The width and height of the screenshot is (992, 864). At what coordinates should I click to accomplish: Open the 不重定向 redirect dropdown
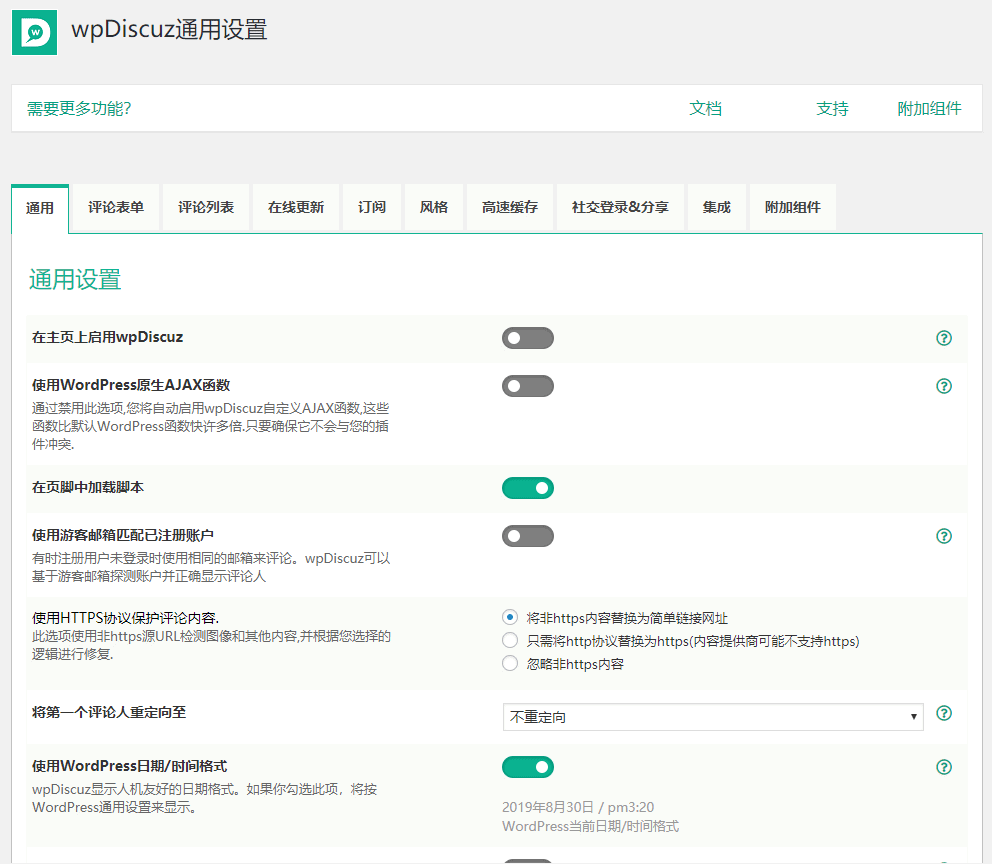(x=713, y=717)
